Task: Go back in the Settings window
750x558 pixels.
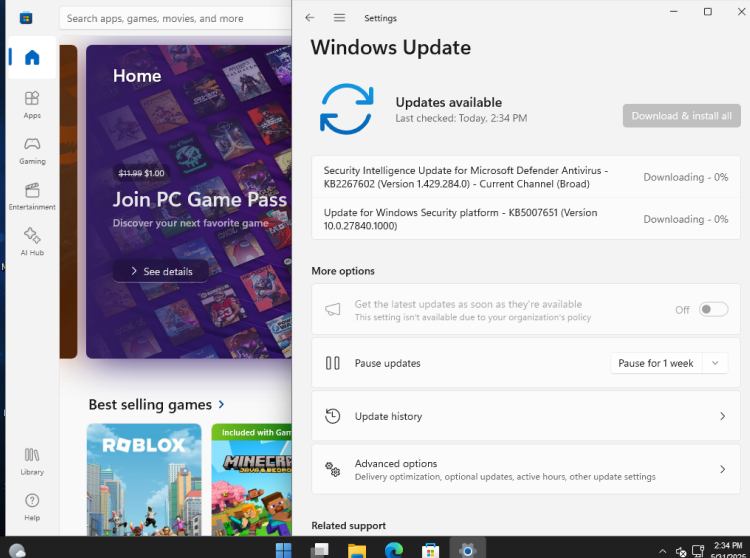Action: pos(309,18)
